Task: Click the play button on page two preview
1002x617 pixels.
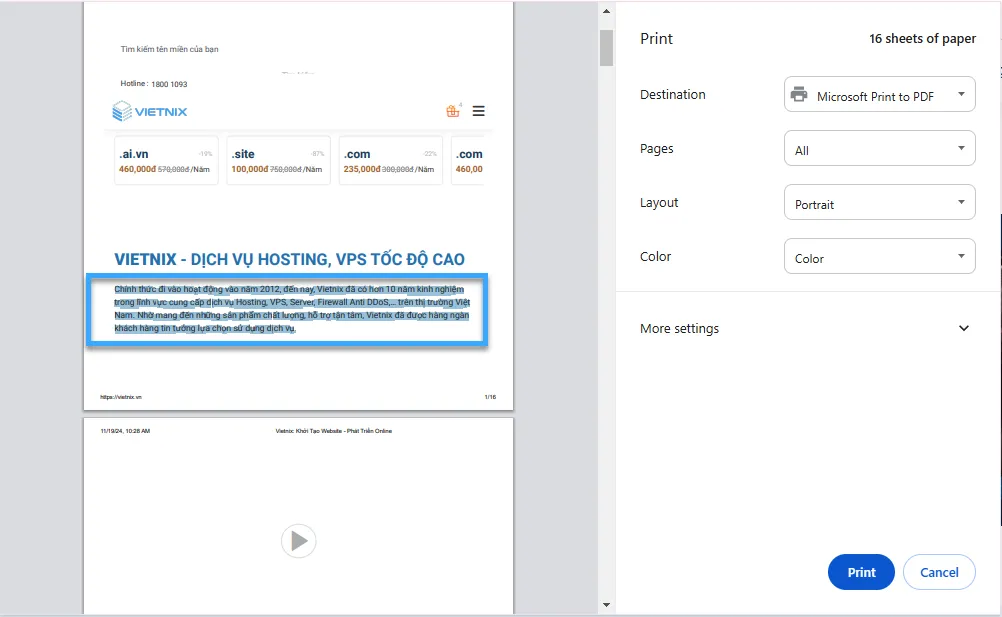Action: [298, 541]
